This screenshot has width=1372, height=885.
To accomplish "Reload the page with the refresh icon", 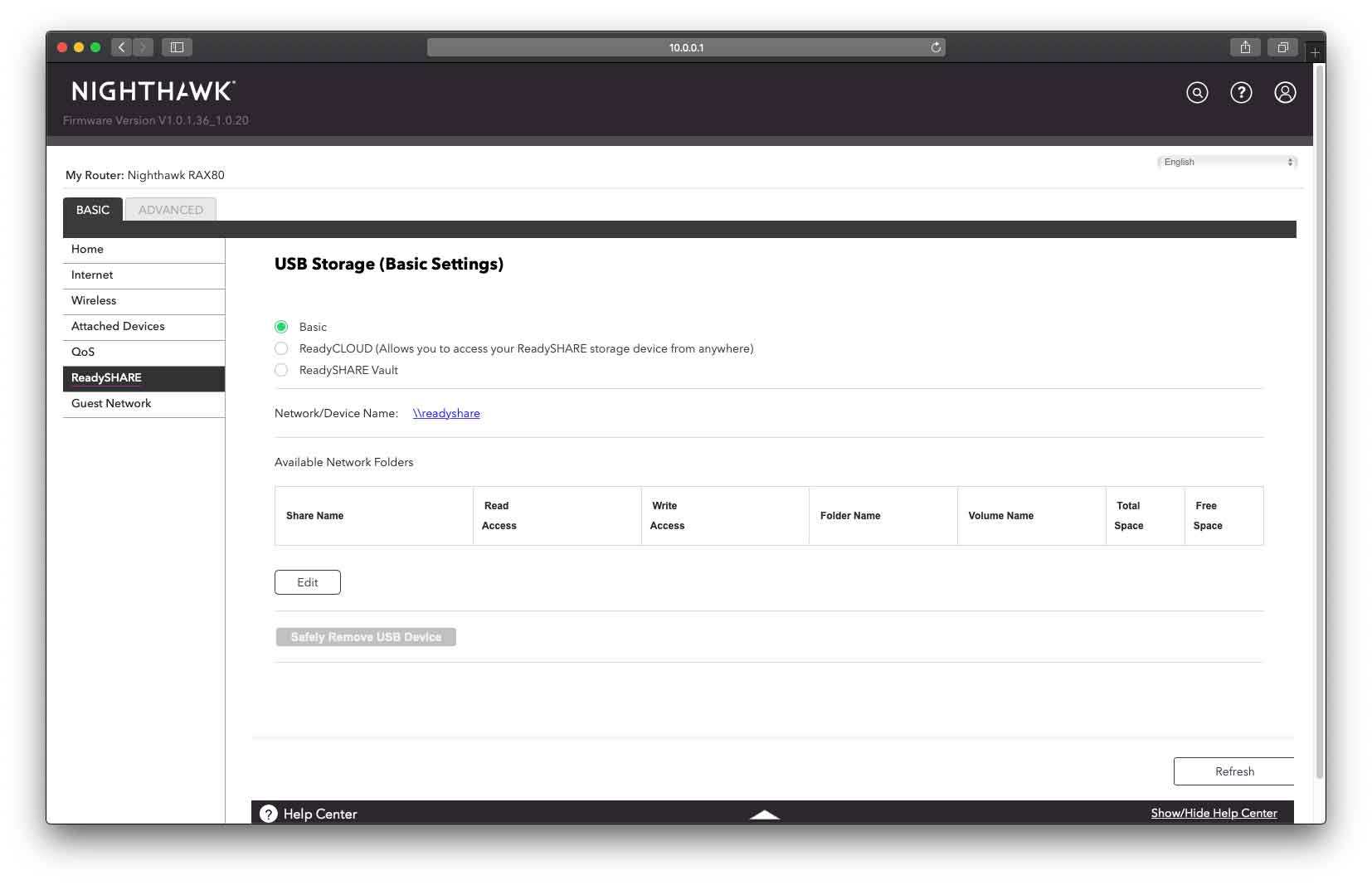I will (x=936, y=47).
